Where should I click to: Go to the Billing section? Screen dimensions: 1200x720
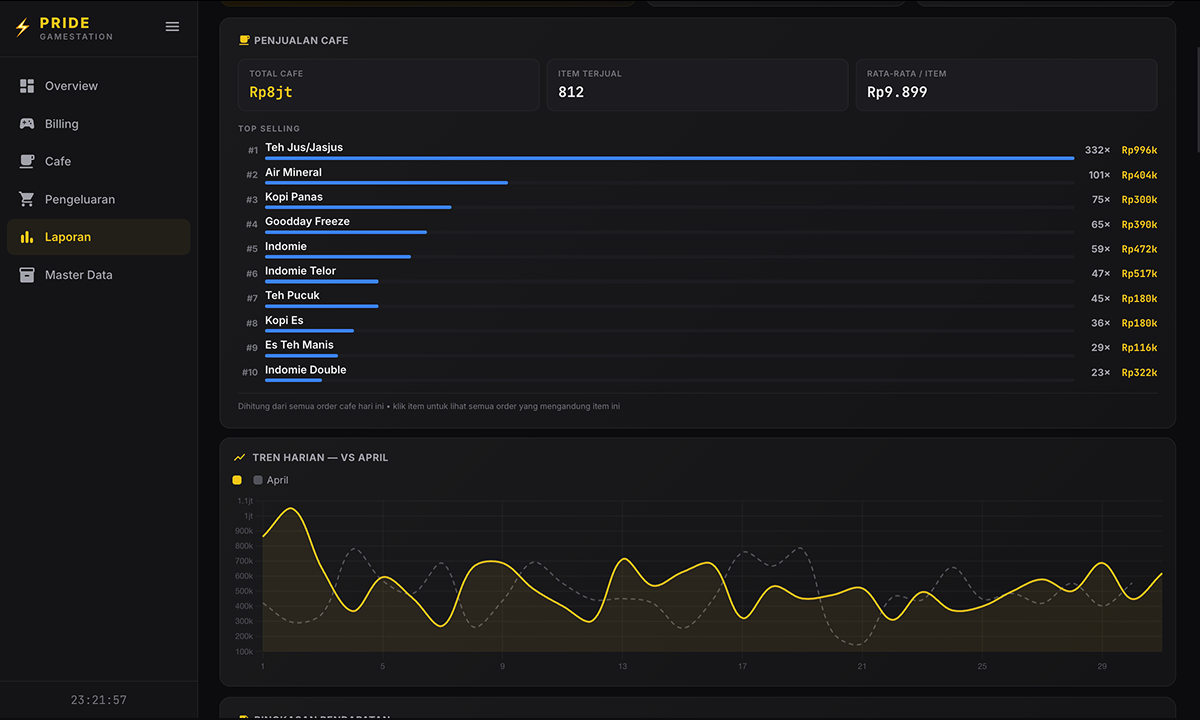pos(98,124)
